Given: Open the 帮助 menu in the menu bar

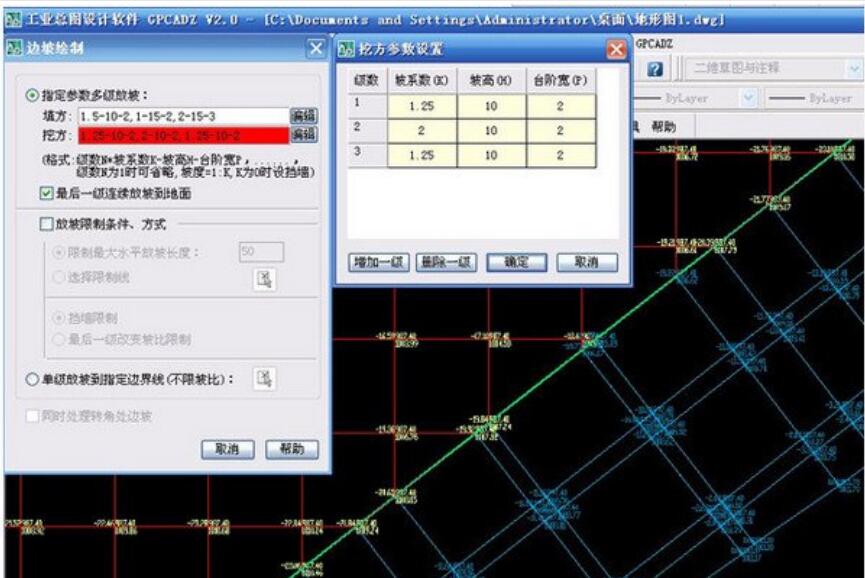Looking at the screenshot, I should tap(663, 127).
